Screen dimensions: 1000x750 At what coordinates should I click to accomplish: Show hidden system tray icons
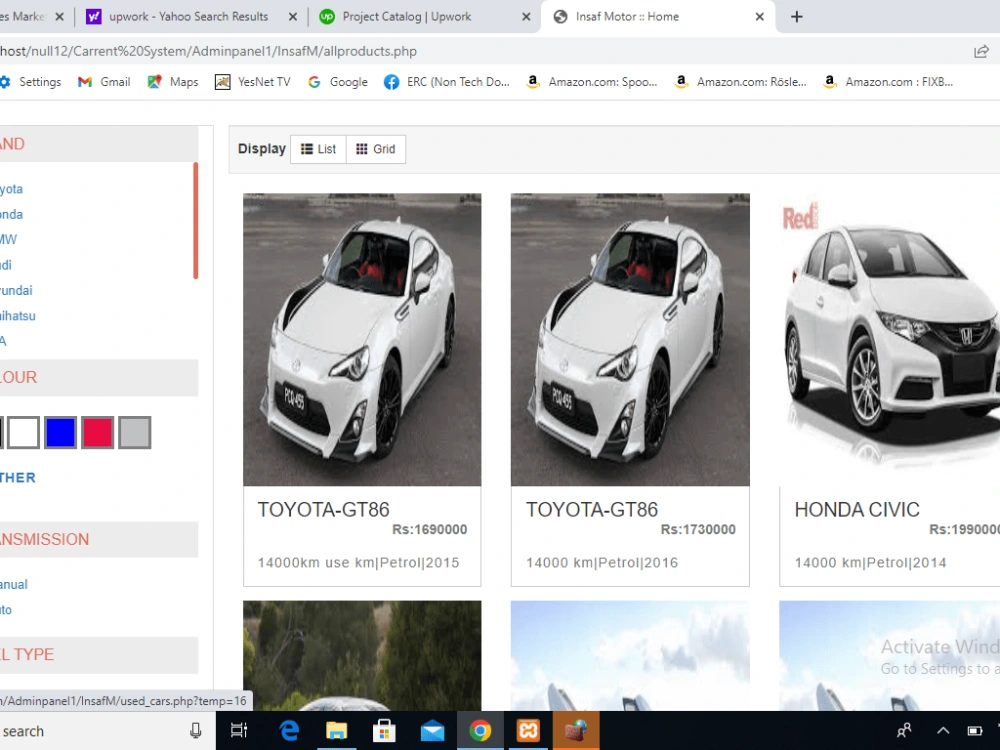coord(943,731)
